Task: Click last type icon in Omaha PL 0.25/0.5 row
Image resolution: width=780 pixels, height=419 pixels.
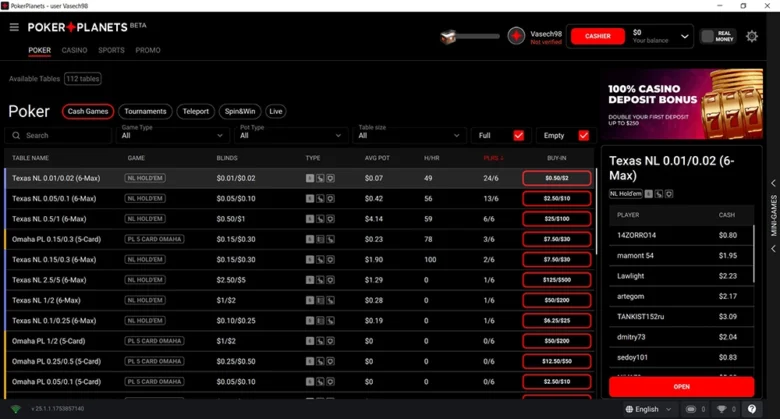Action: click(330, 362)
